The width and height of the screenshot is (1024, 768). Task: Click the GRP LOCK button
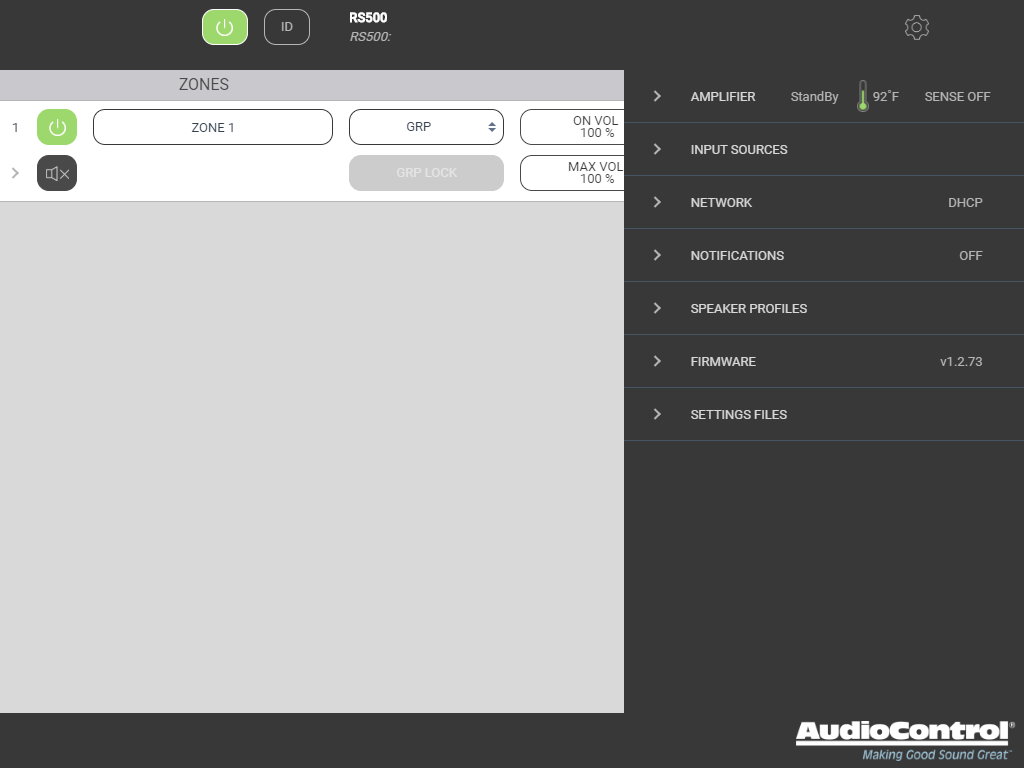(426, 173)
